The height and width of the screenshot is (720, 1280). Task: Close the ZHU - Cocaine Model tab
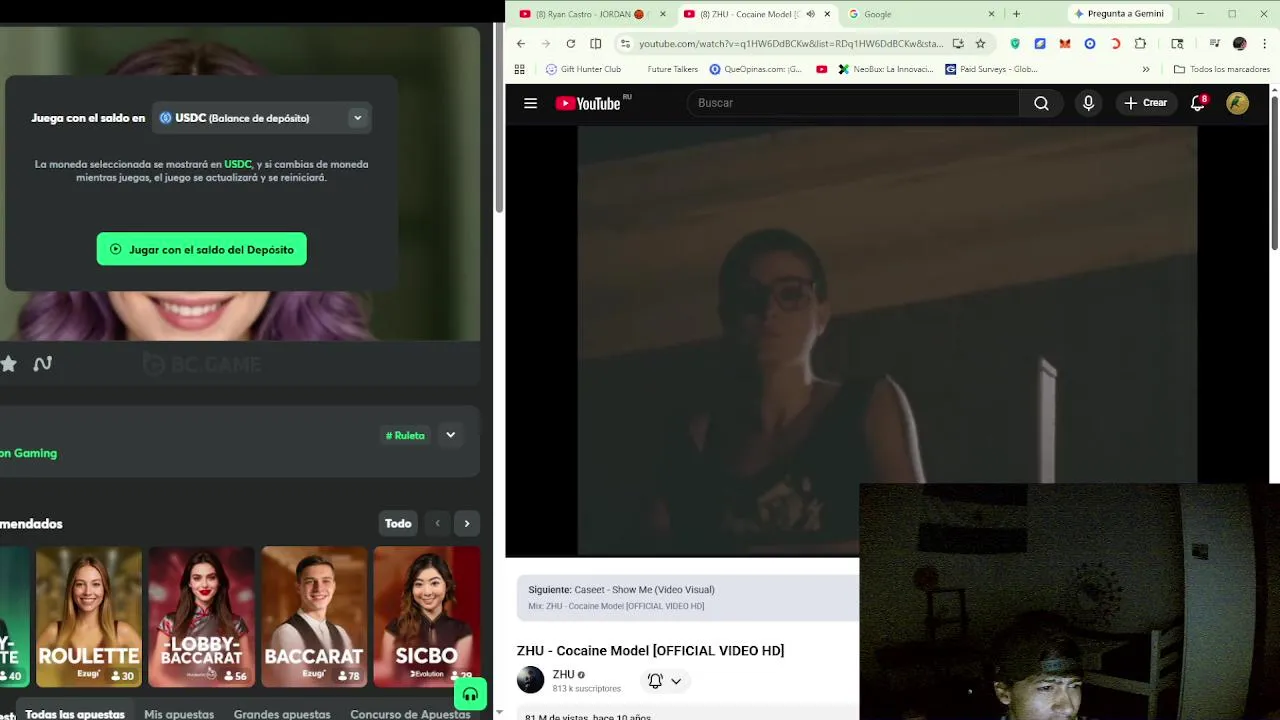827,14
